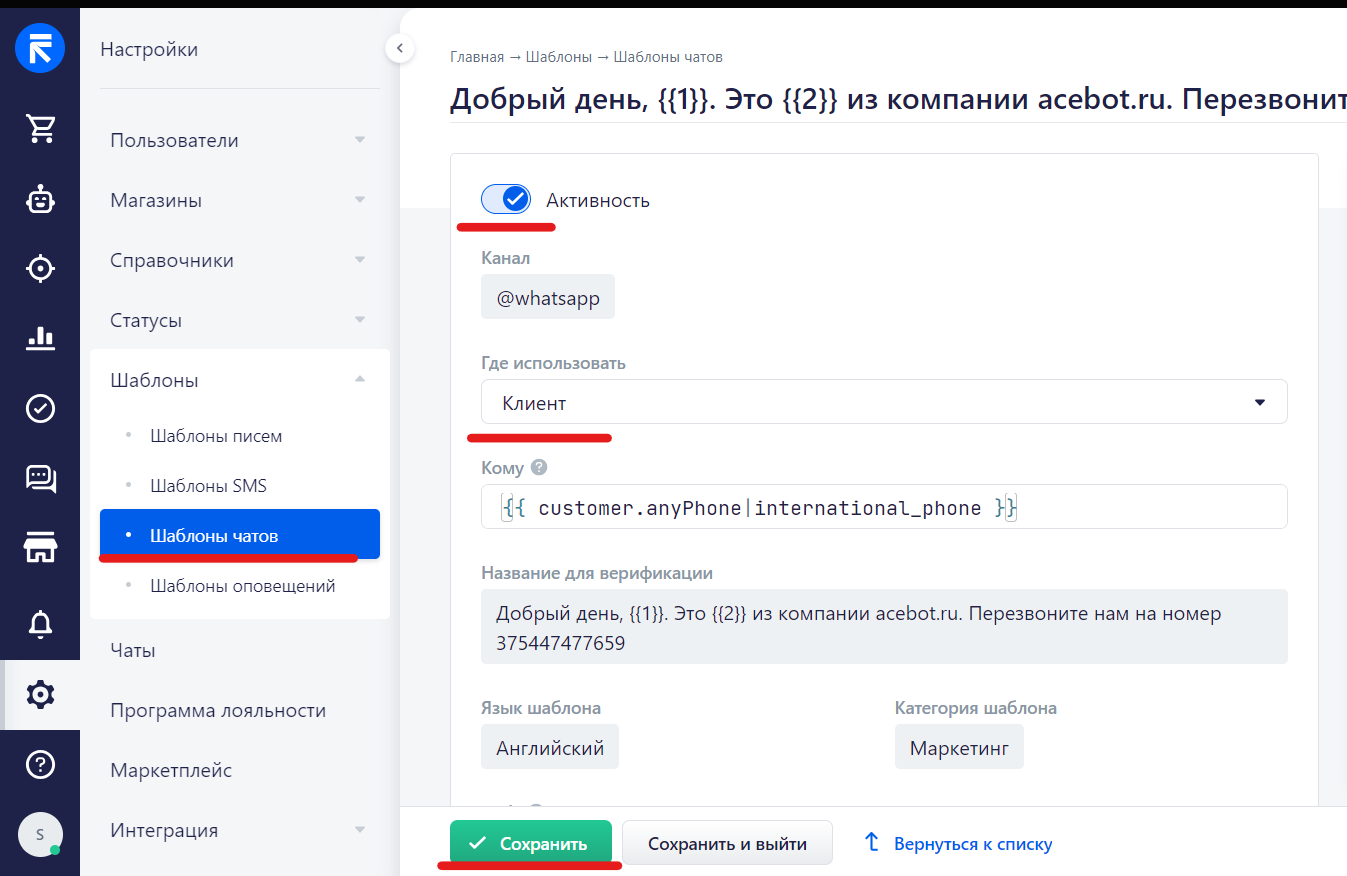Viewport: 1347px width, 876px height.
Task: Open the crosshair target sidebar icon
Action: point(40,268)
